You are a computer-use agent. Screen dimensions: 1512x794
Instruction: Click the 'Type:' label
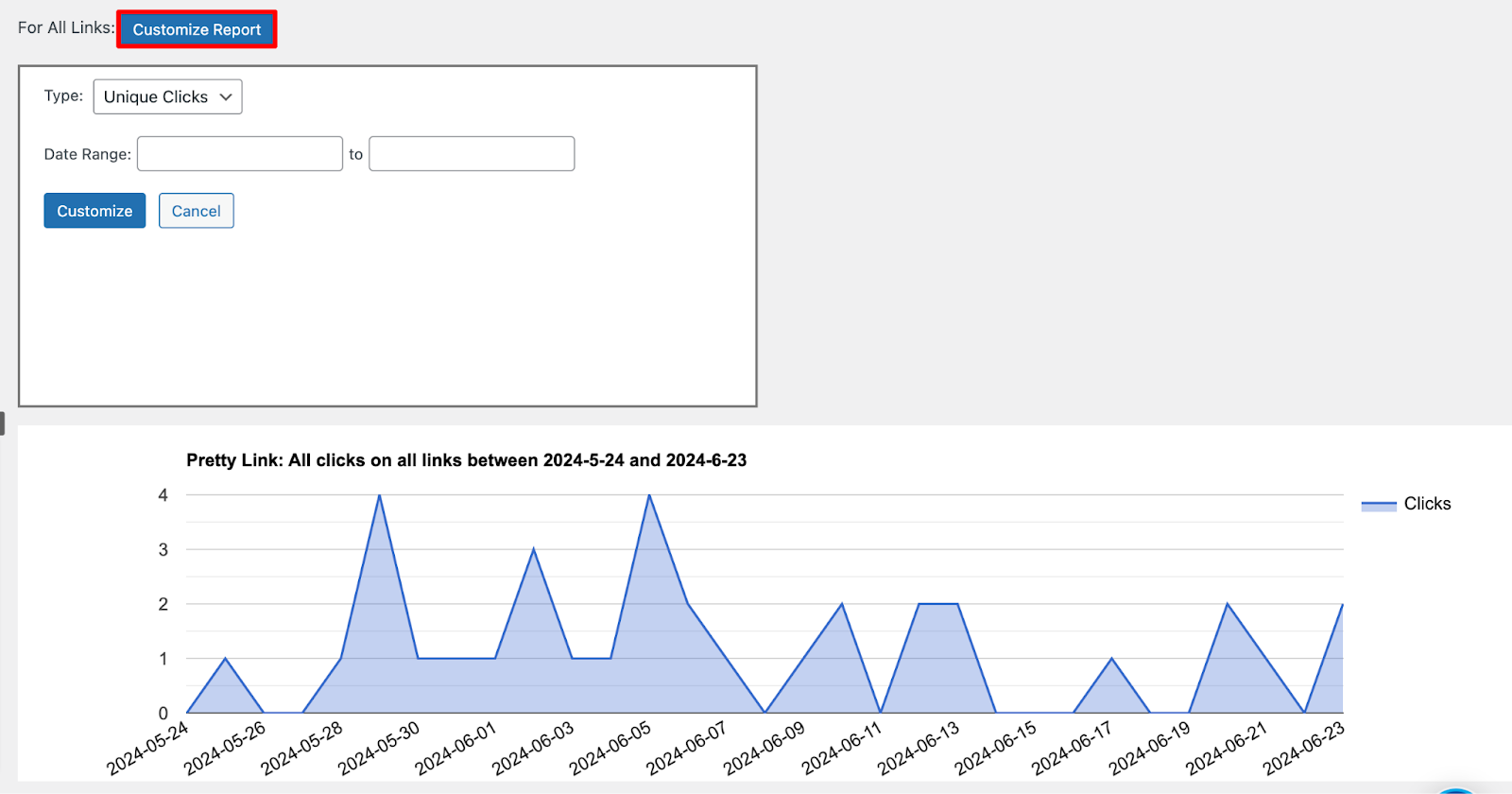(x=63, y=95)
